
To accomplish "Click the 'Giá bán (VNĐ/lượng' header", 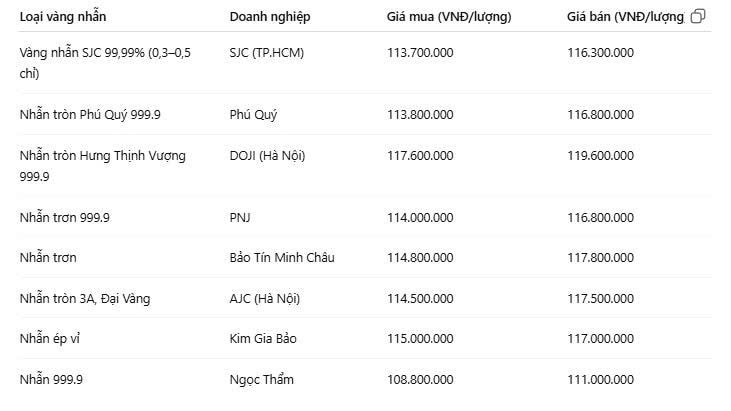I will coord(625,17).
